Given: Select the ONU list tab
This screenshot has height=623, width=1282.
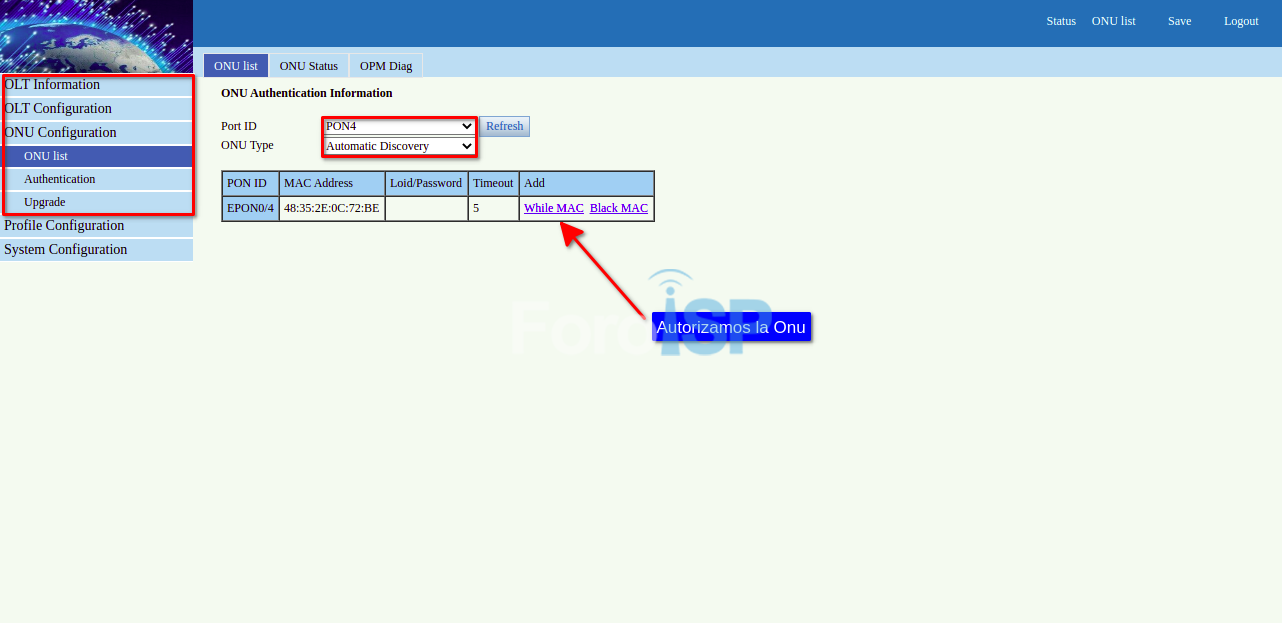Looking at the screenshot, I should (236, 66).
